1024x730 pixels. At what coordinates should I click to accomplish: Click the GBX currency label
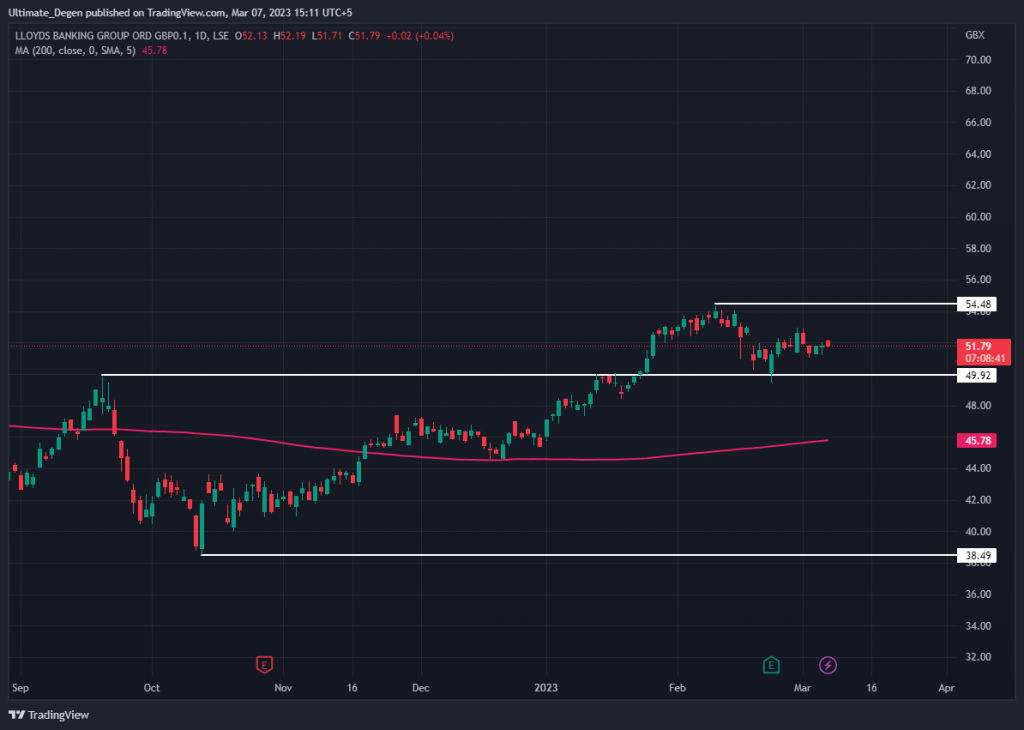click(974, 35)
